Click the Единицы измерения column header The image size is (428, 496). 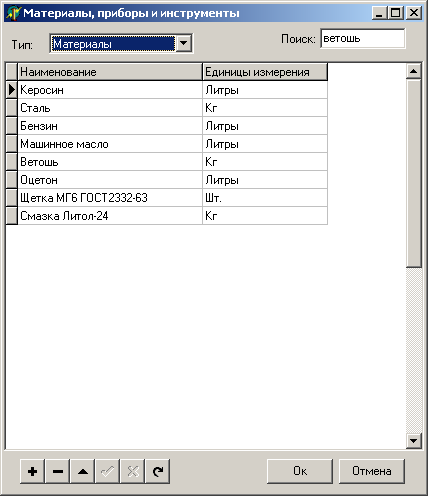pos(265,72)
